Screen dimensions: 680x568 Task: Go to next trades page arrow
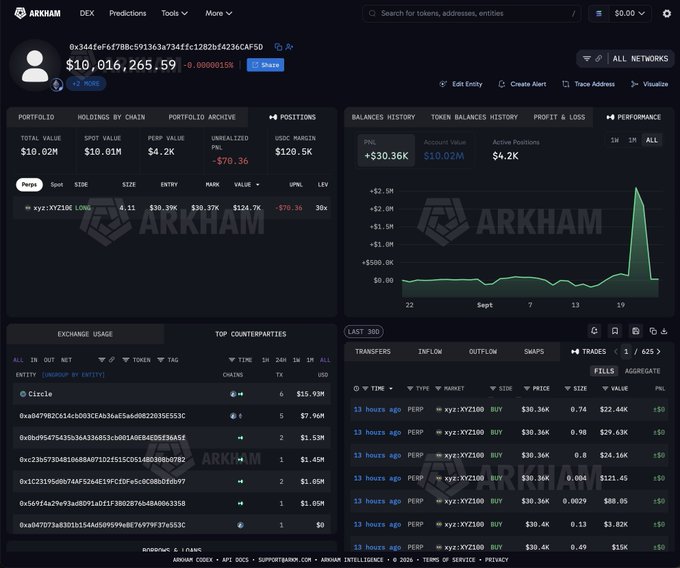pos(658,352)
